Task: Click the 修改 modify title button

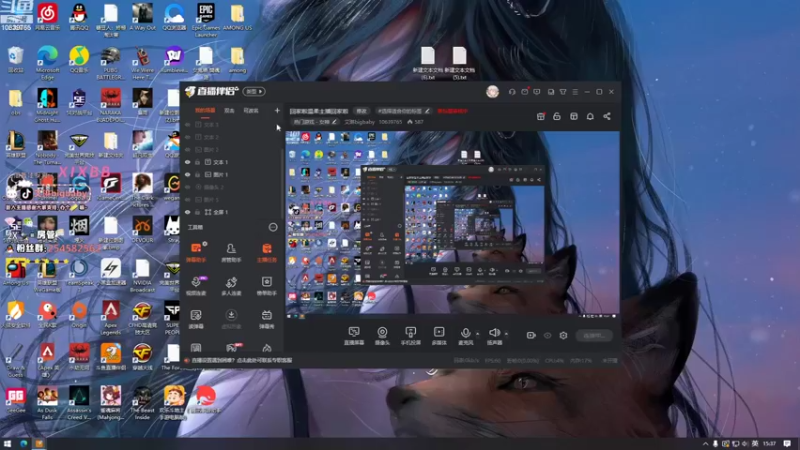Action: [x=362, y=111]
